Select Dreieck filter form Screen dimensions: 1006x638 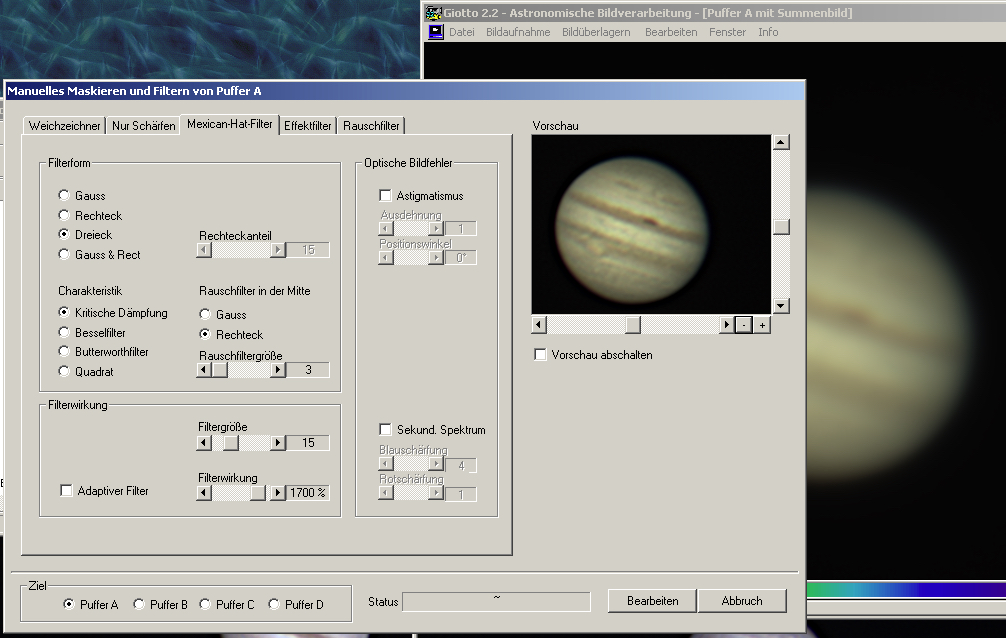[85, 235]
